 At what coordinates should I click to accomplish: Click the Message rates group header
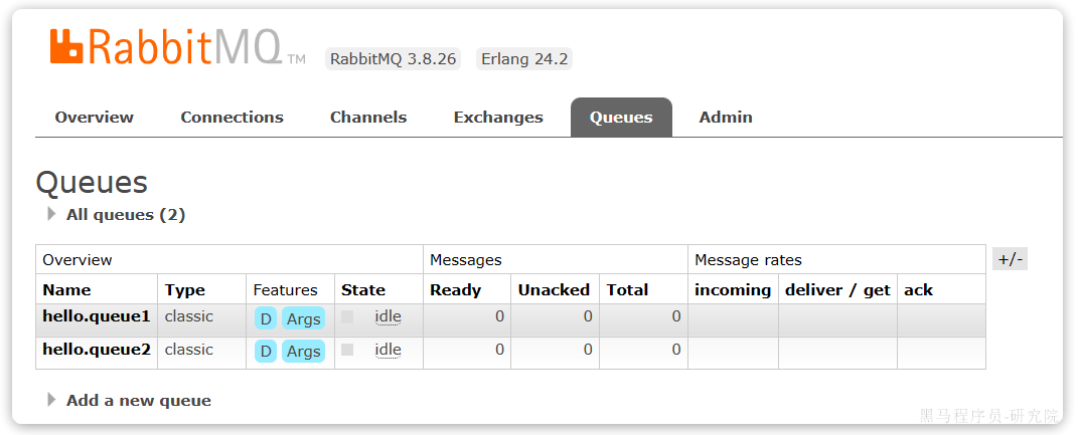748,260
